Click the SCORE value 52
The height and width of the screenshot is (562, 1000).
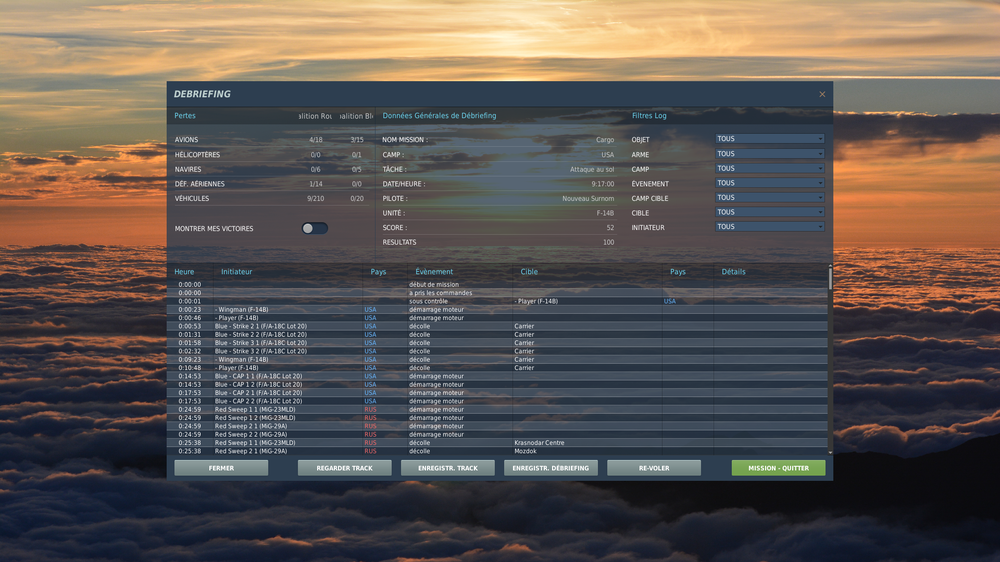pyautogui.click(x=610, y=228)
